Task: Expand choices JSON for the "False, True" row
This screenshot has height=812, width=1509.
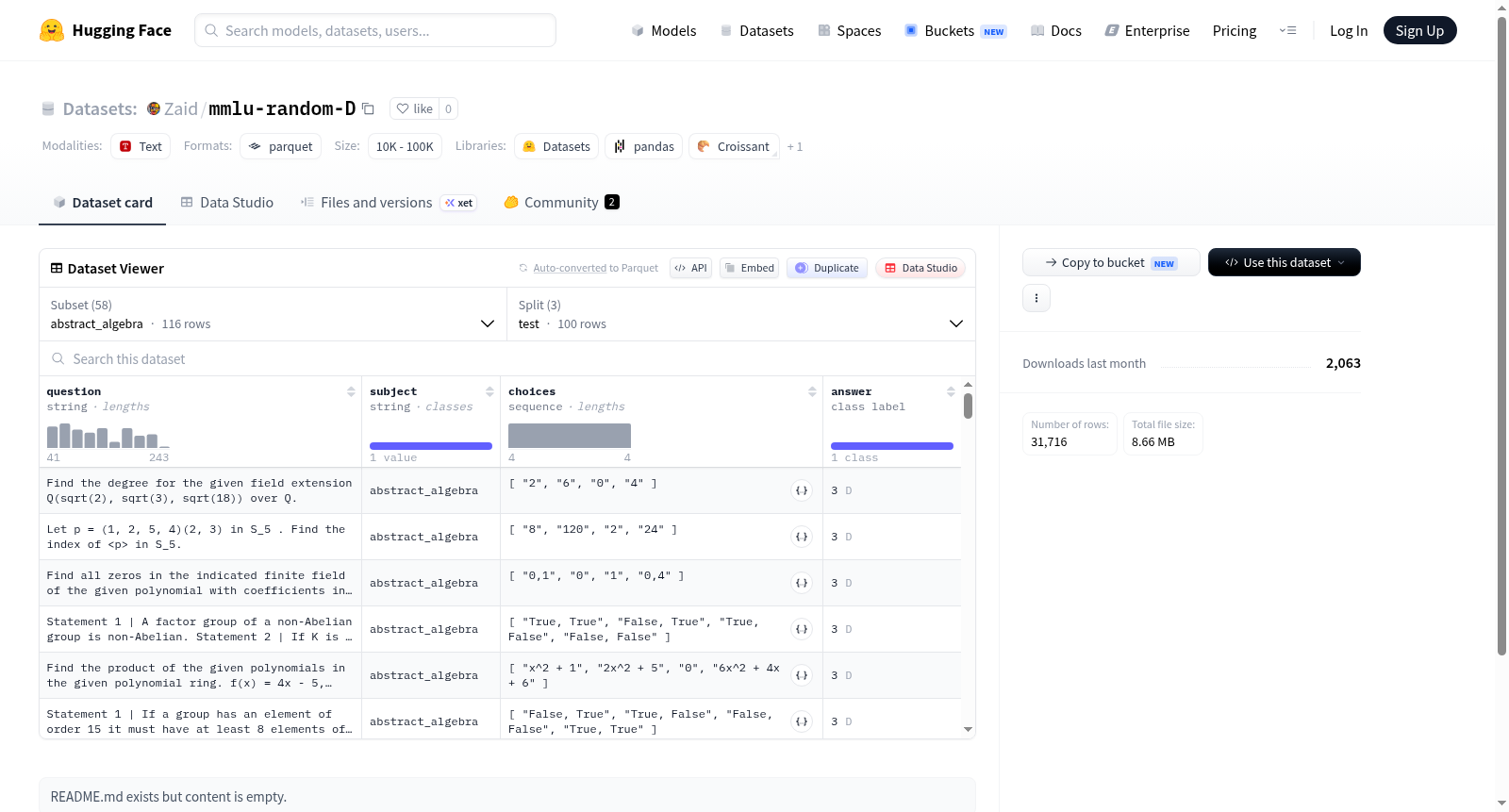Action: [x=802, y=721]
